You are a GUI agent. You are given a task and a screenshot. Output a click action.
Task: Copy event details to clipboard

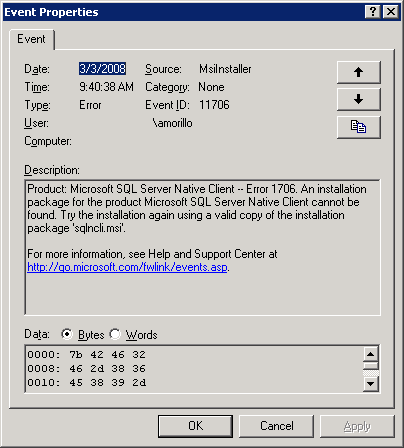(x=359, y=127)
